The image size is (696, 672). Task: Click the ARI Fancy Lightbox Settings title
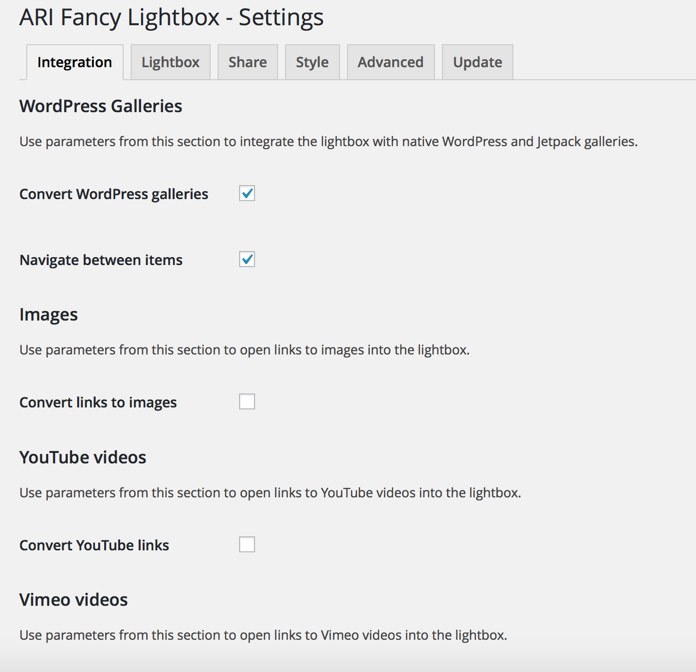click(171, 17)
